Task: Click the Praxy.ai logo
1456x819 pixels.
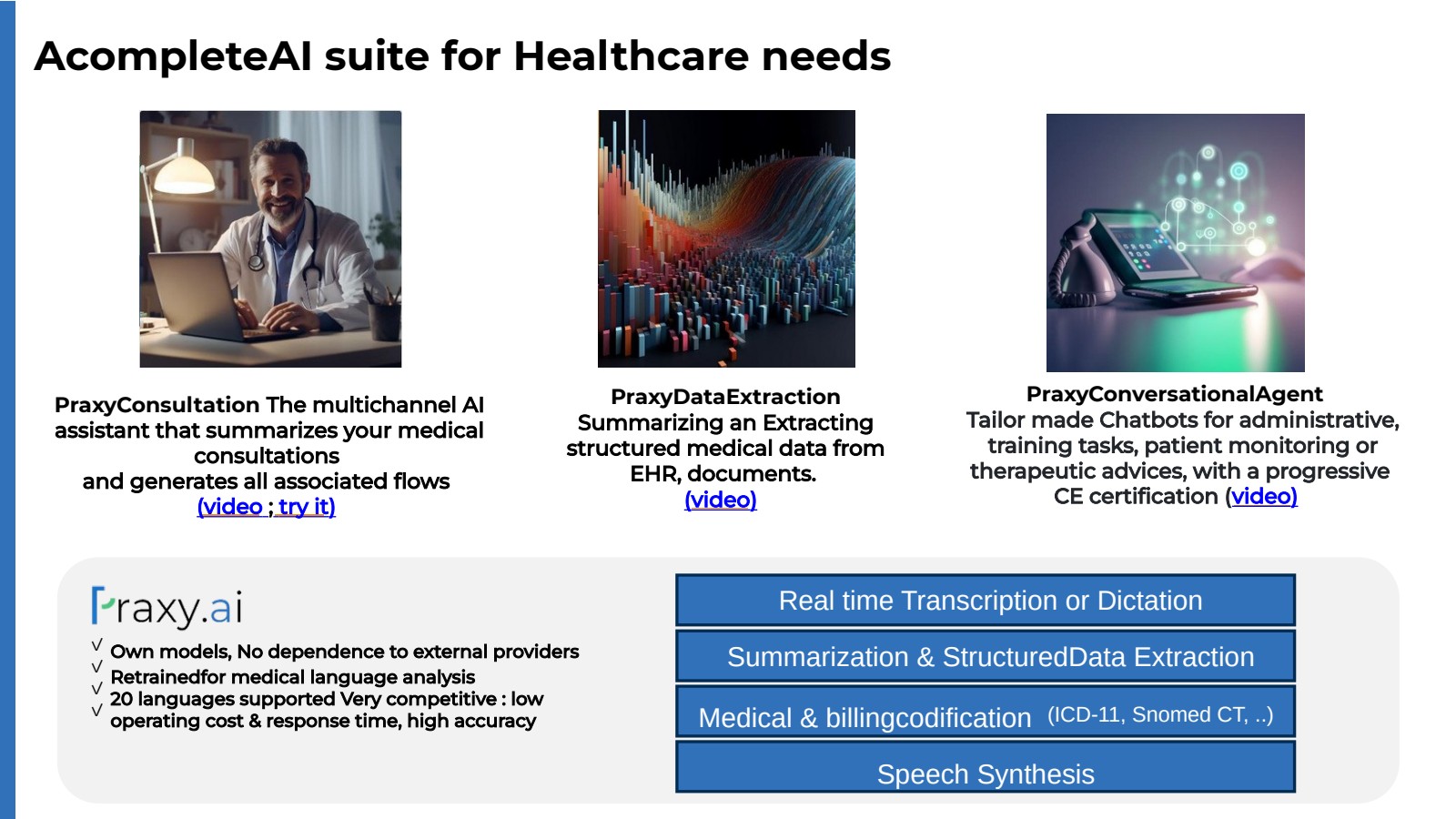Action: (x=167, y=607)
